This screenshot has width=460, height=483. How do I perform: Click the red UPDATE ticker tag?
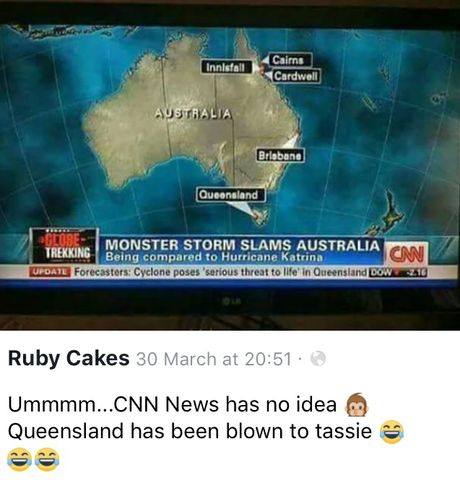pyautogui.click(x=50, y=272)
